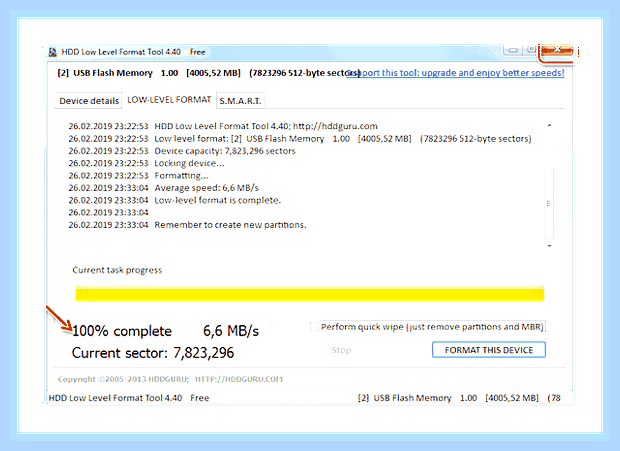
Task: Click the greyed Stop button
Action: tap(341, 350)
